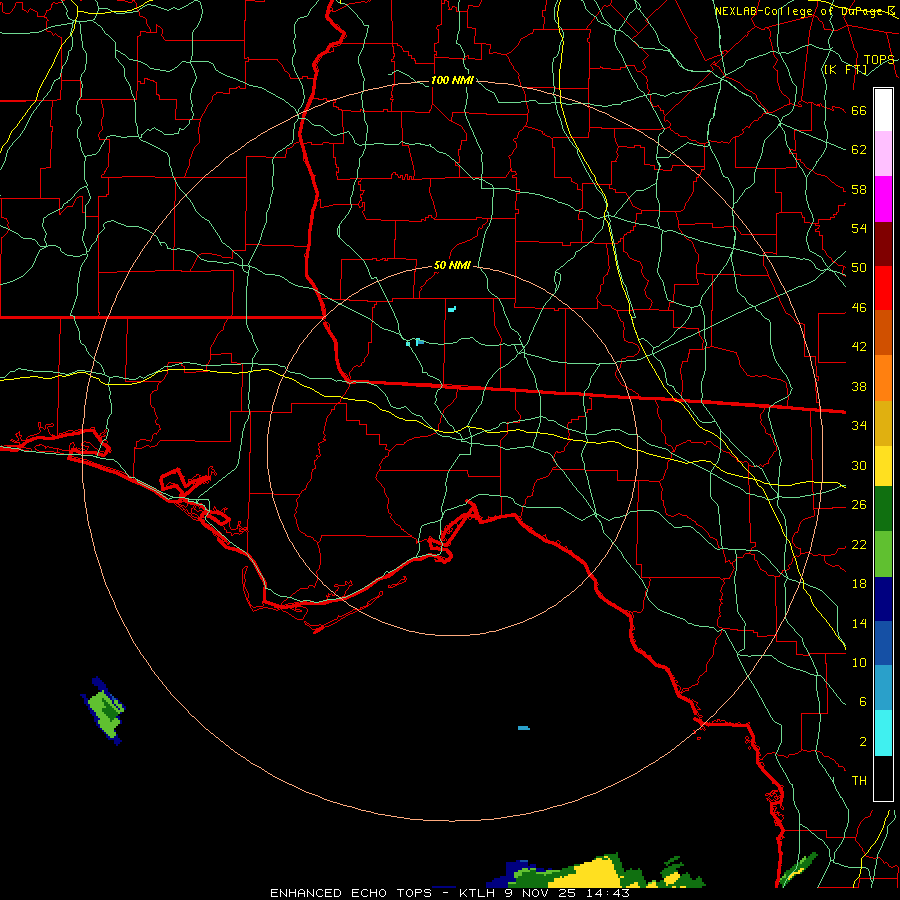Viewport: 900px width, 900px height.
Task: Click the "38" legend value
Action: [x=859, y=386]
